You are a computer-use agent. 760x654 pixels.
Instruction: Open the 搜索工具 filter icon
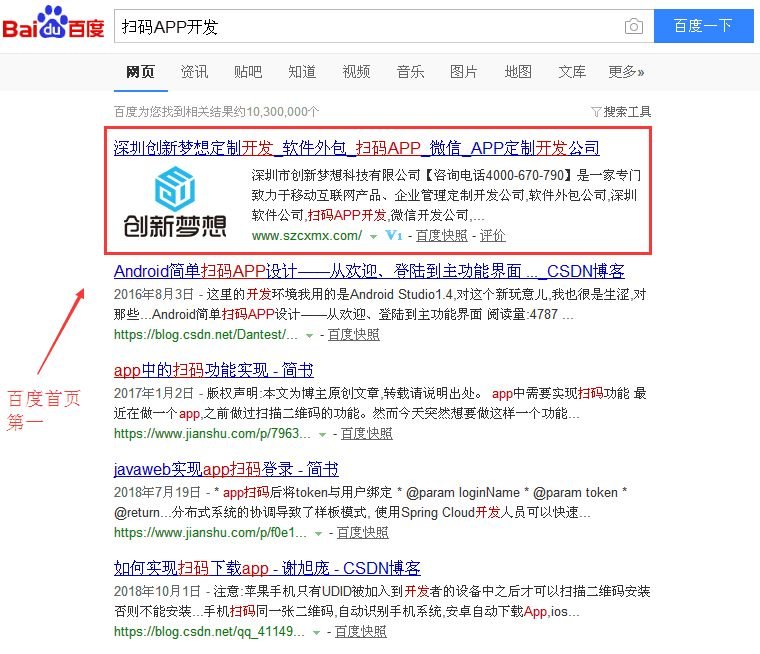[596, 112]
